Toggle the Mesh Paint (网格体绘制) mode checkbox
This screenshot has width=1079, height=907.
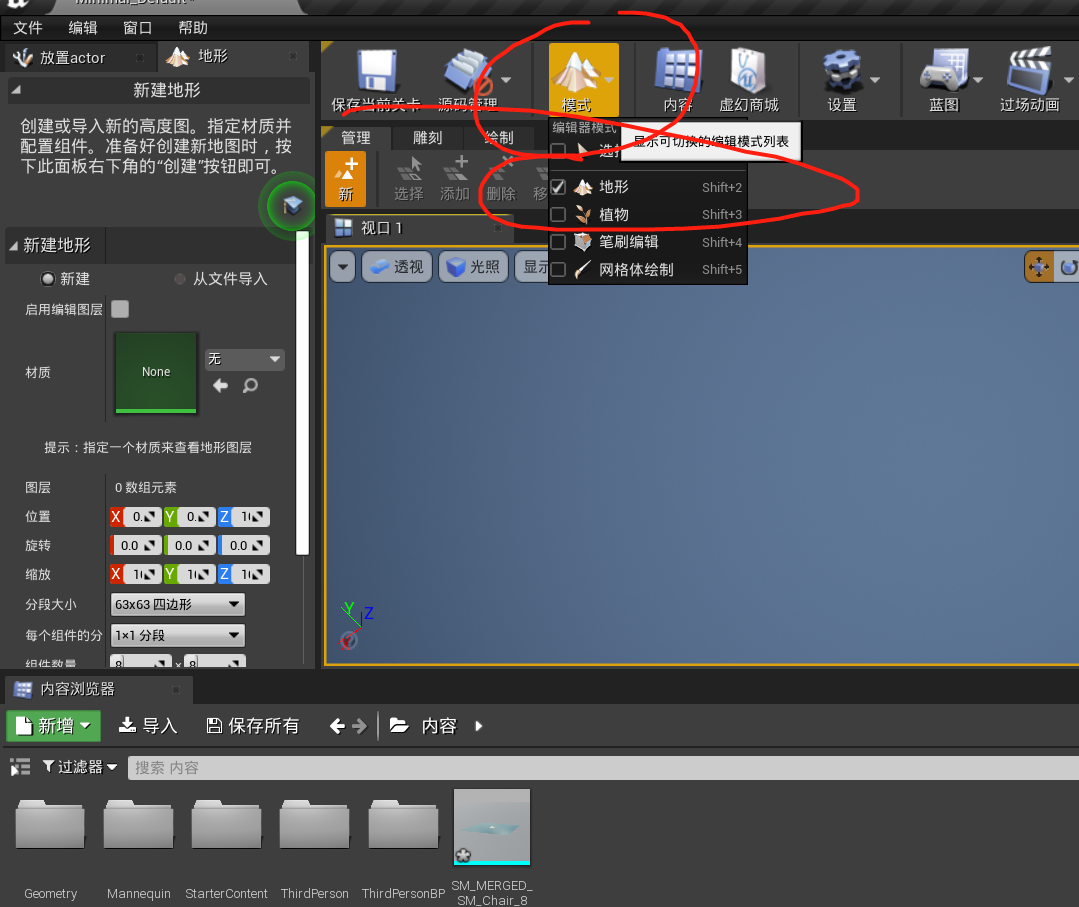[x=558, y=270]
